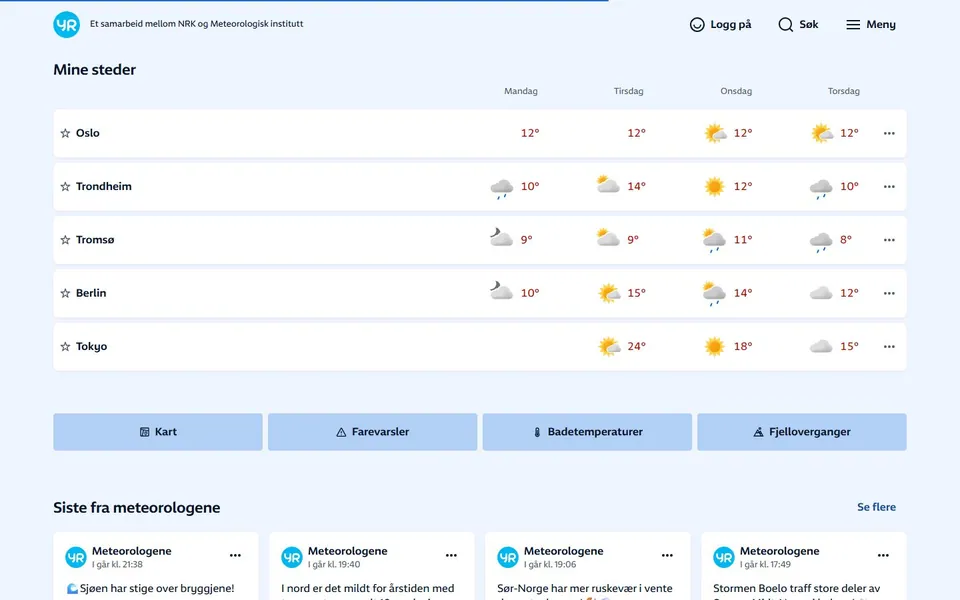Open the three-dot options for Tromsø

(889, 240)
